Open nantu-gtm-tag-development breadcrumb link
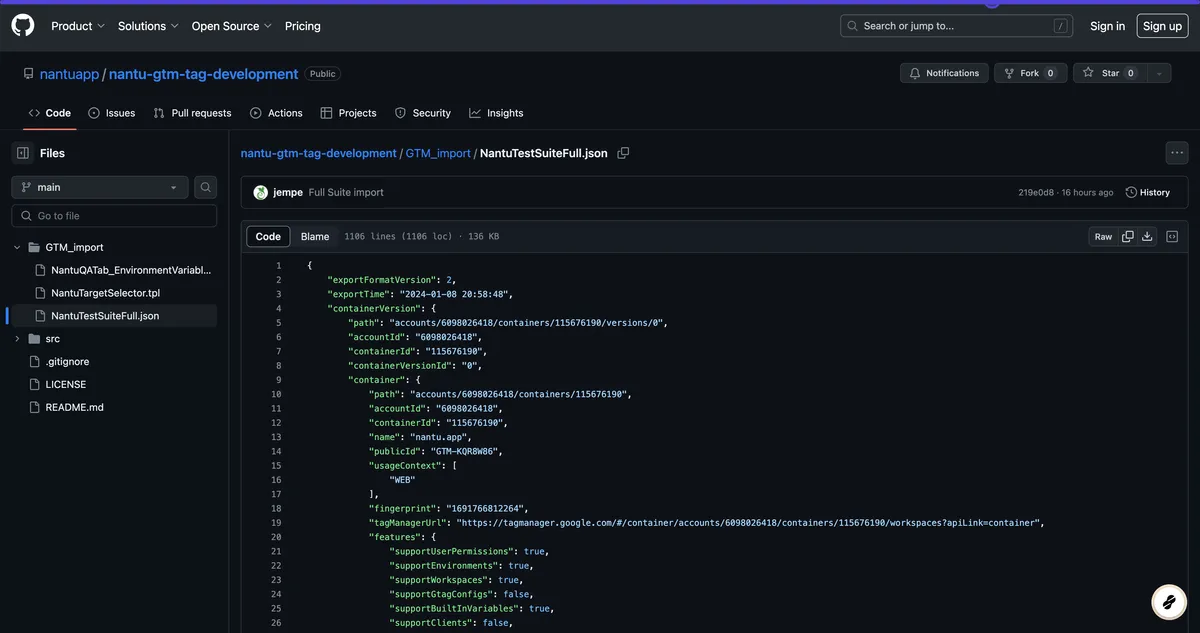This screenshot has height=633, width=1200. 318,153
